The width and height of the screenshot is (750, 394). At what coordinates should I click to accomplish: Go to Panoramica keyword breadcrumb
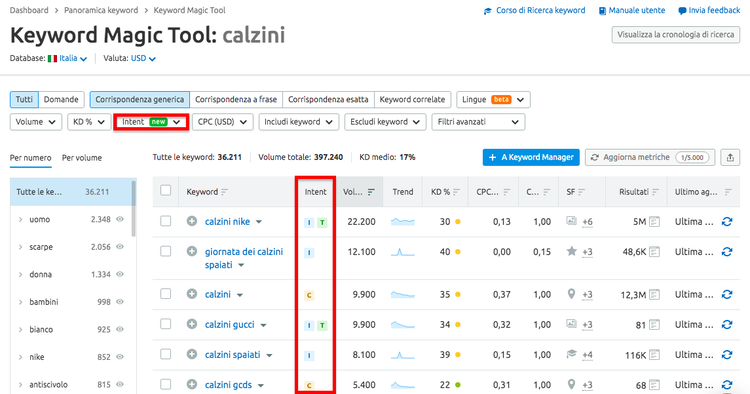pyautogui.click(x=101, y=10)
